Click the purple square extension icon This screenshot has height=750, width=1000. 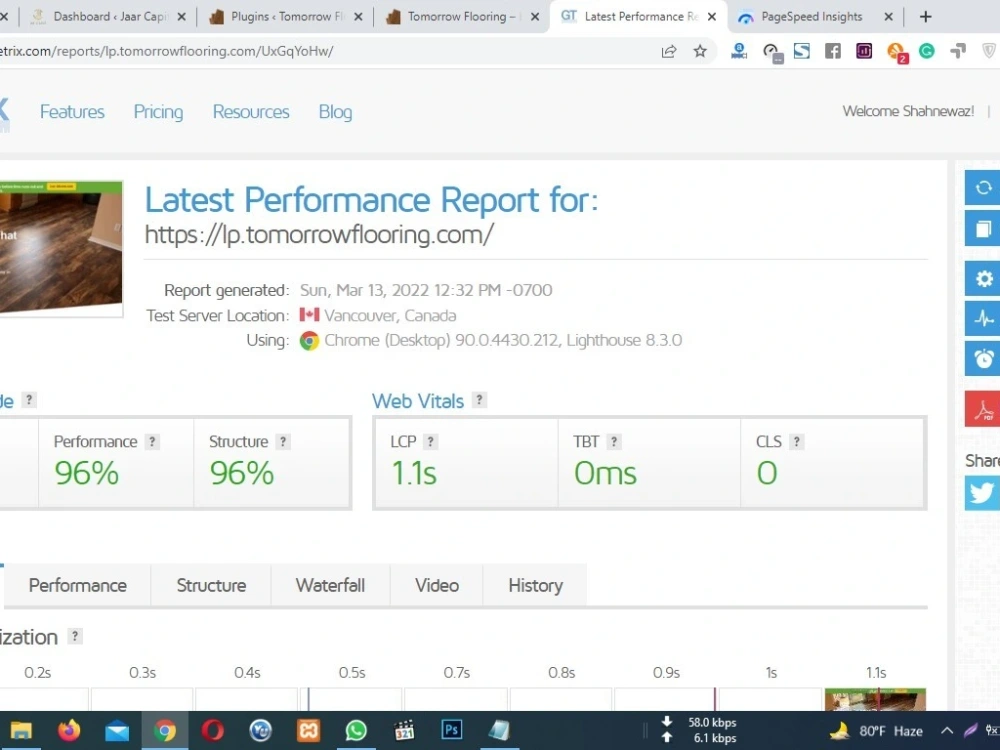click(x=864, y=51)
